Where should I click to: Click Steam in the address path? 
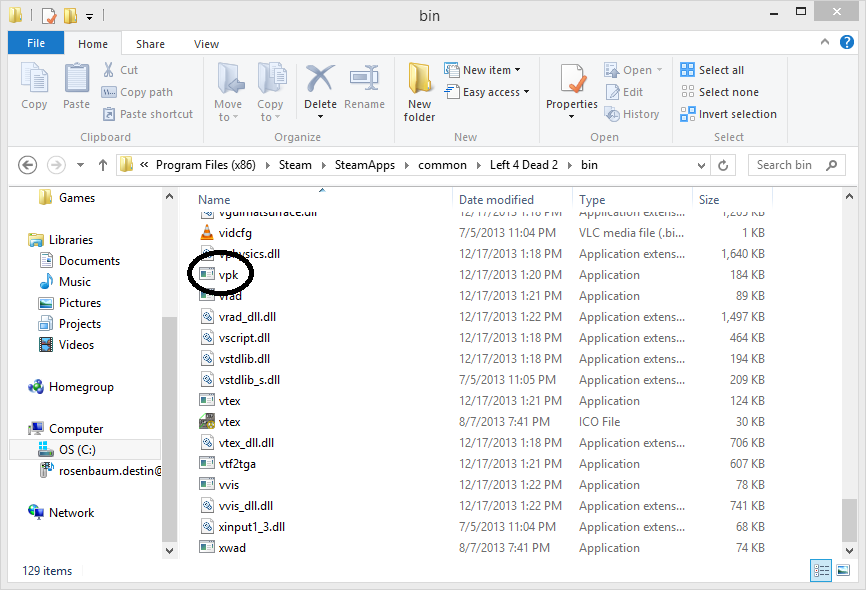pyautogui.click(x=295, y=165)
